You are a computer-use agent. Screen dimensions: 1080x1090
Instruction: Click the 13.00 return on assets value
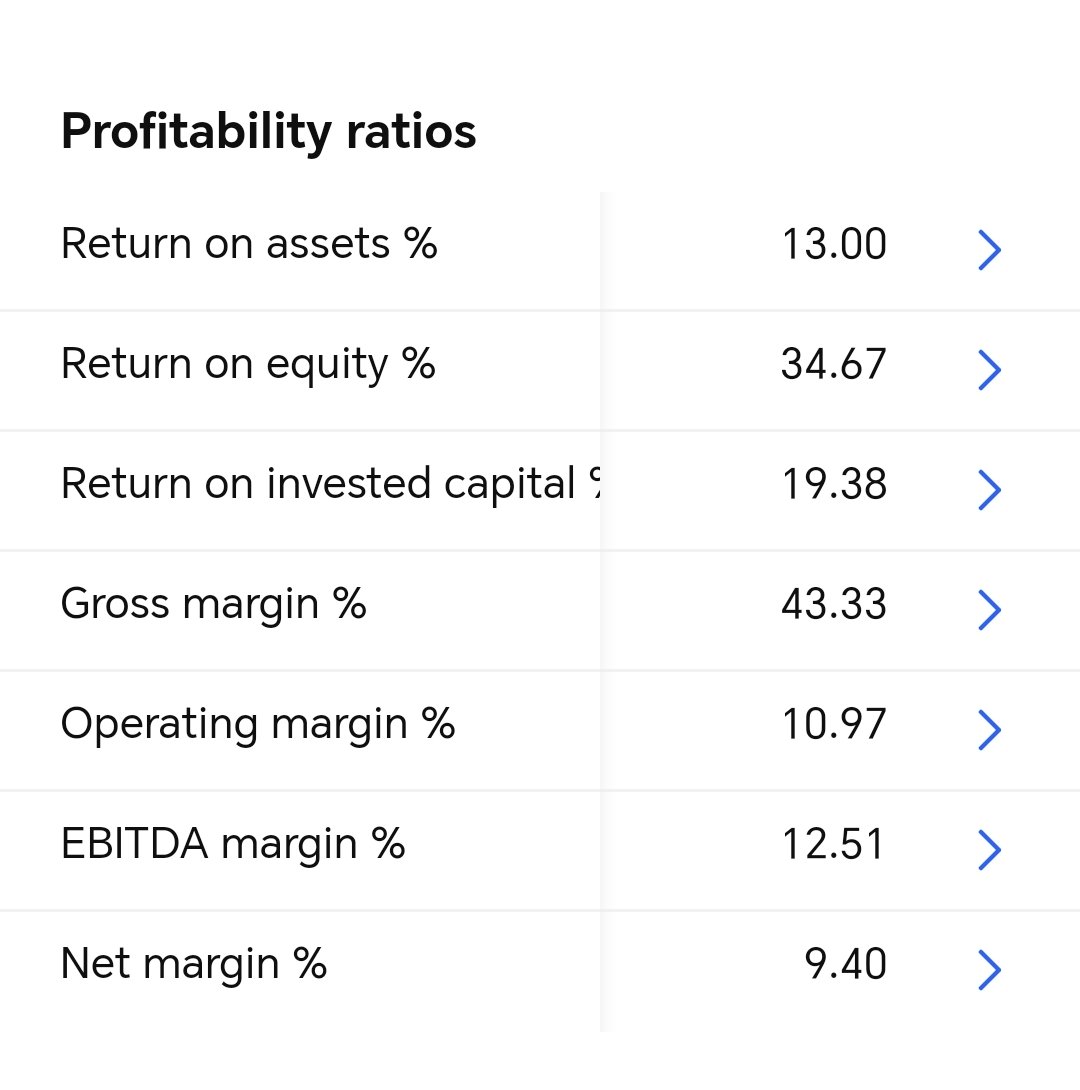[834, 245]
